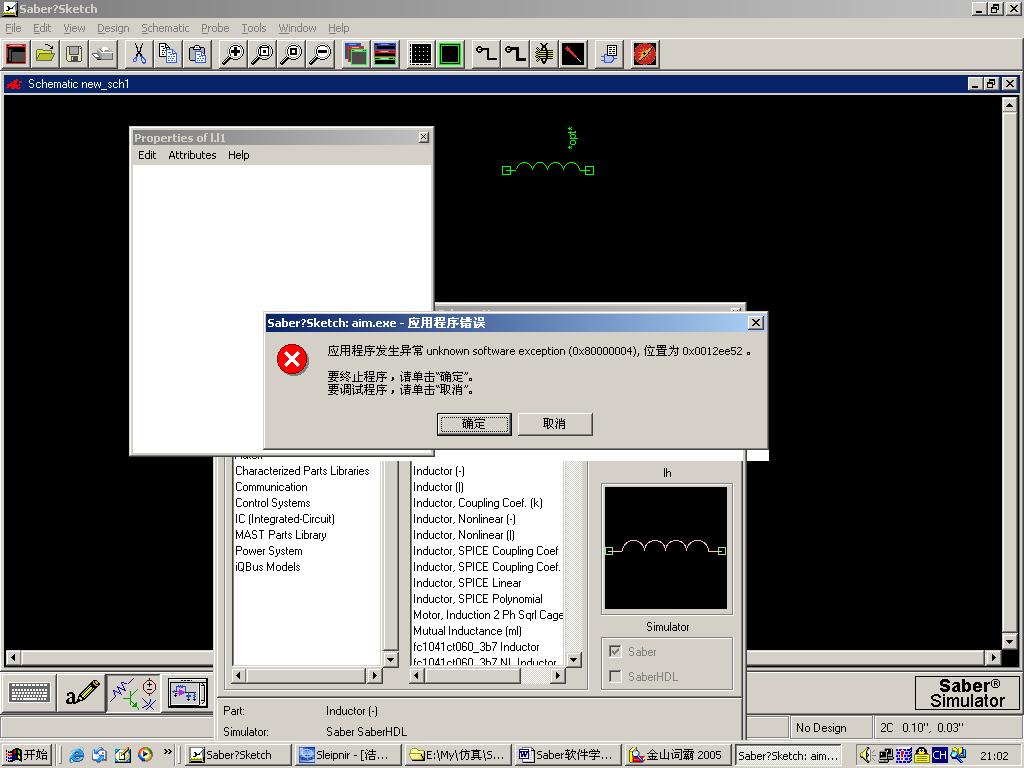Select Motor, Induction 2 Ph Sqrl Cage

point(487,615)
